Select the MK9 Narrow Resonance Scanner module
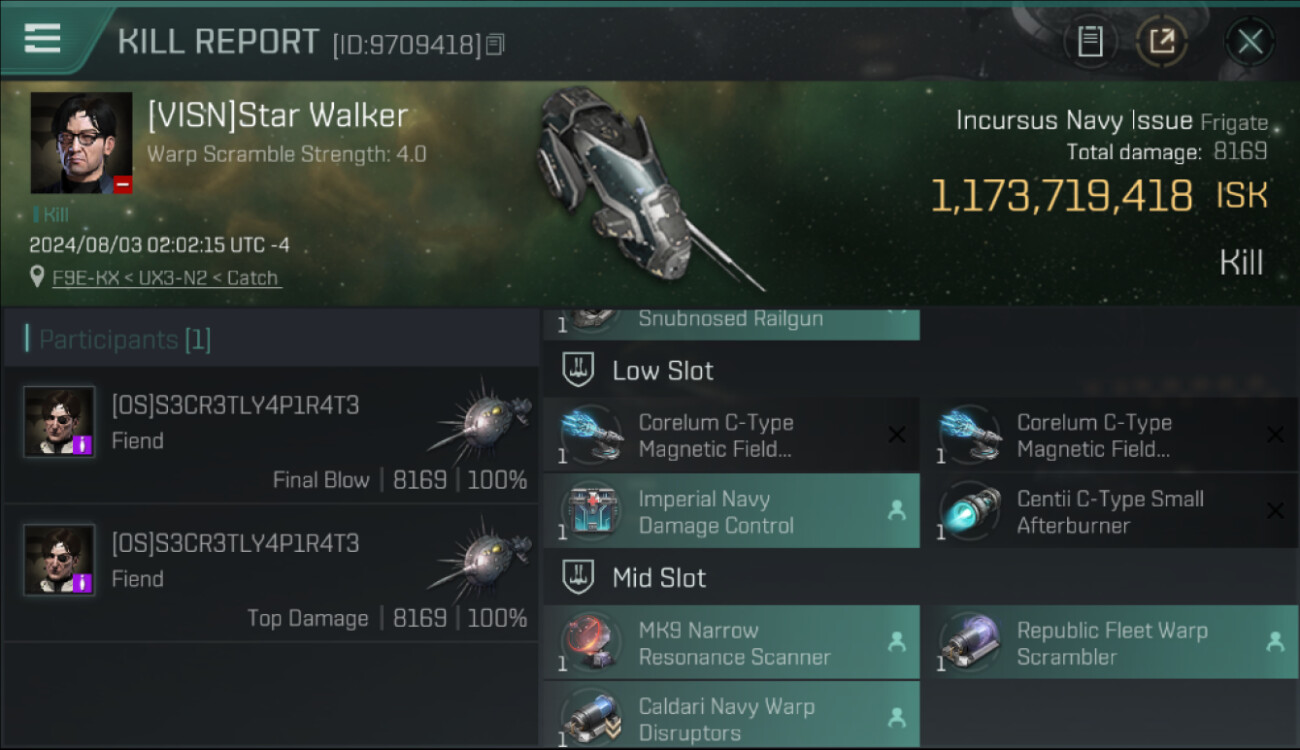The image size is (1300, 750). pos(731,643)
